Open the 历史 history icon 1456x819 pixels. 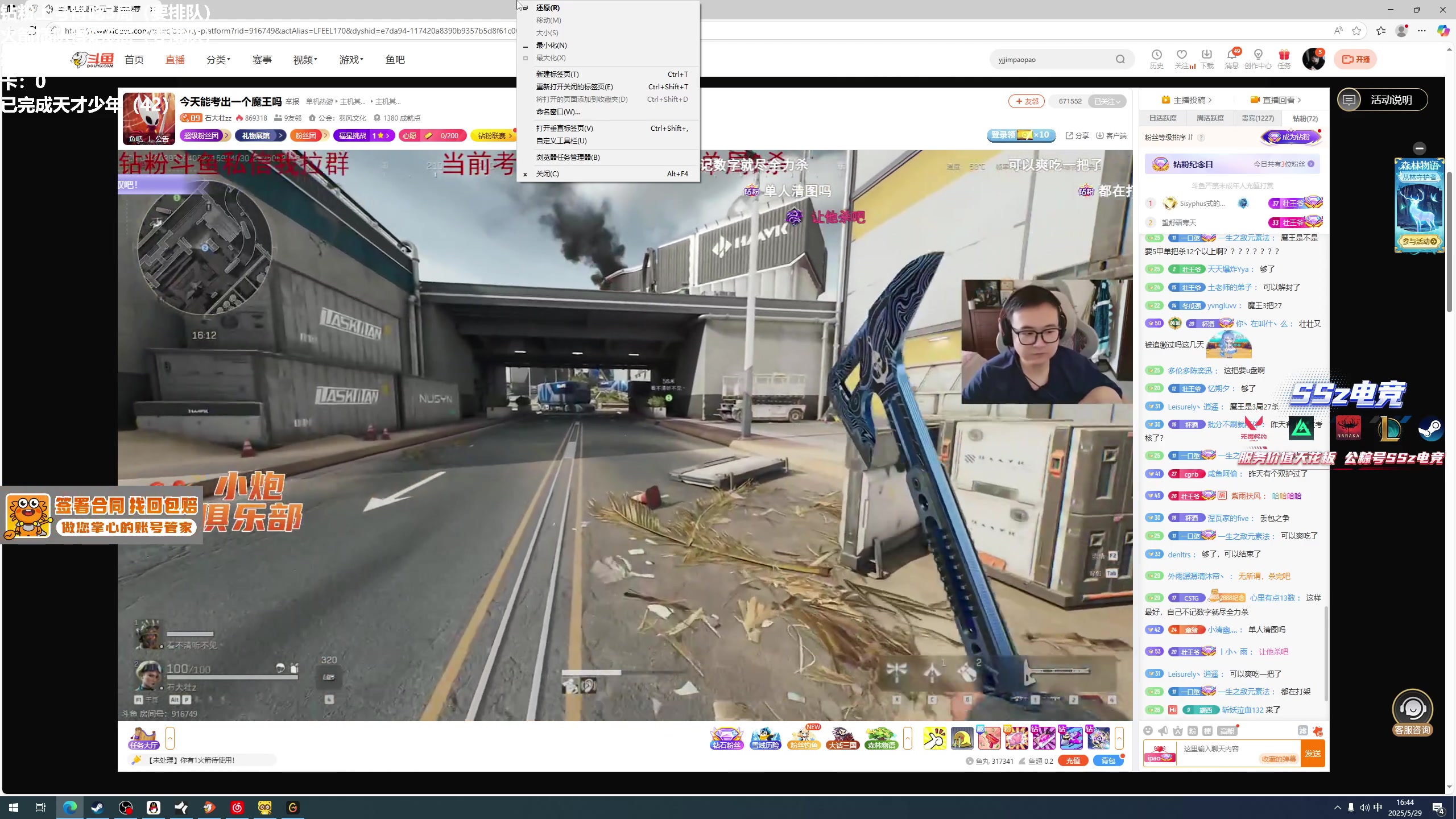point(1156,59)
